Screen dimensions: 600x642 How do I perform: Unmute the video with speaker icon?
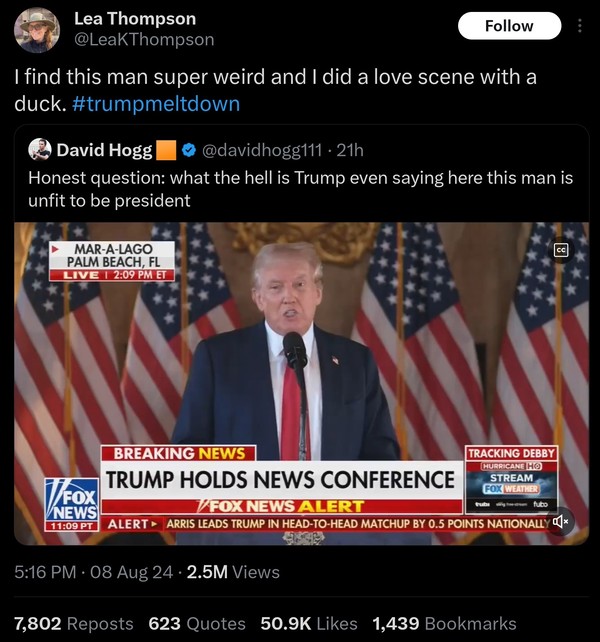coord(560,521)
